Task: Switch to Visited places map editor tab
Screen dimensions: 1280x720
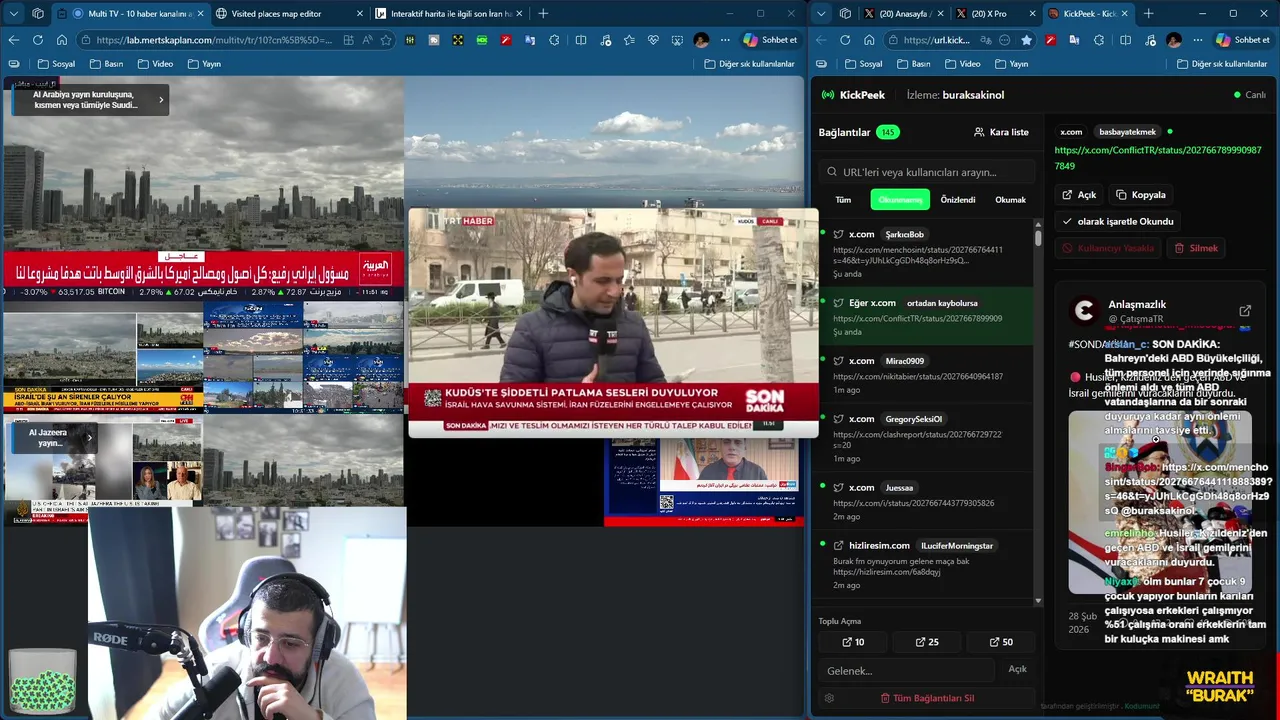Action: (x=290, y=13)
